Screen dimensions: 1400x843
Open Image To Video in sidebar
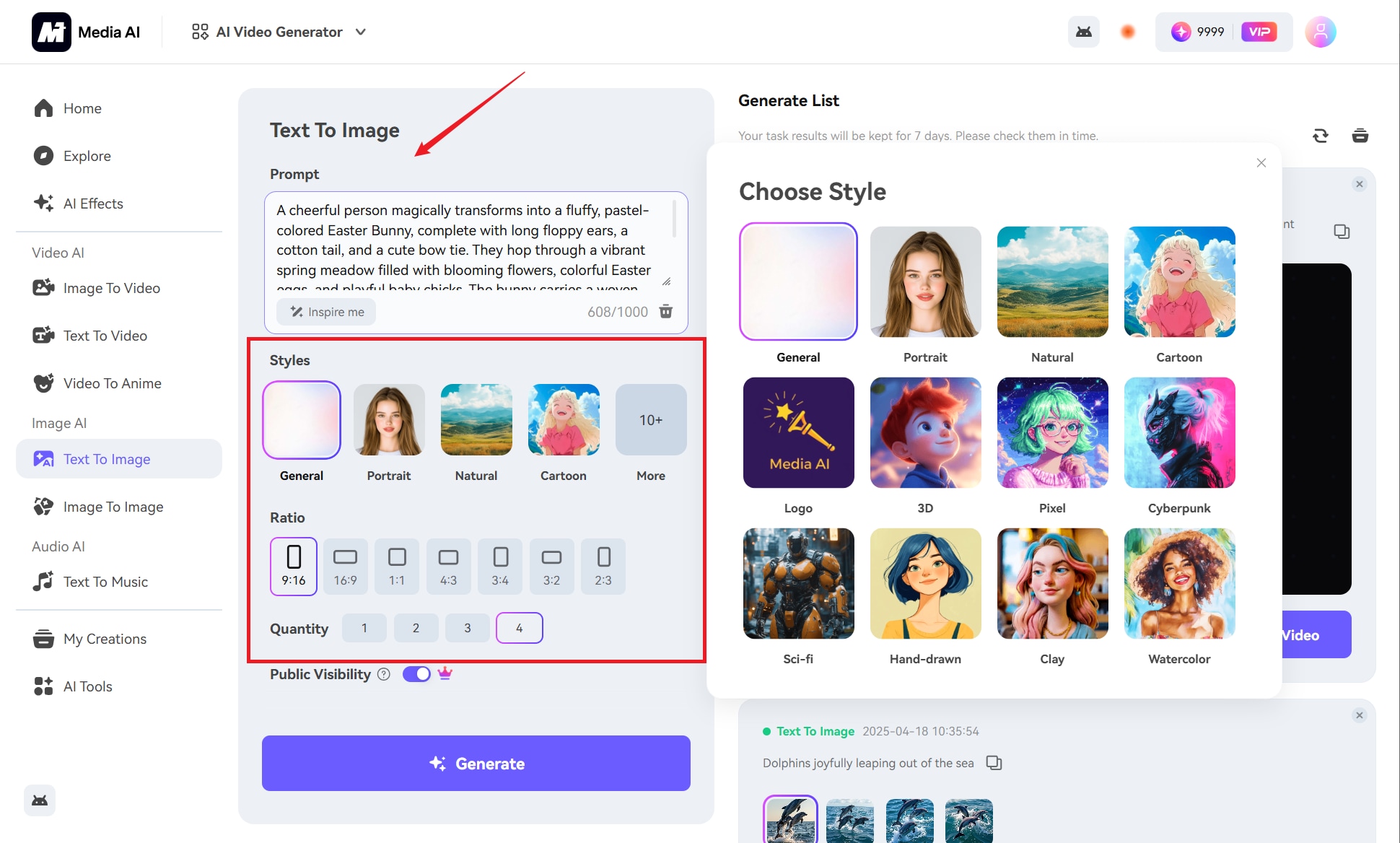[x=111, y=288]
